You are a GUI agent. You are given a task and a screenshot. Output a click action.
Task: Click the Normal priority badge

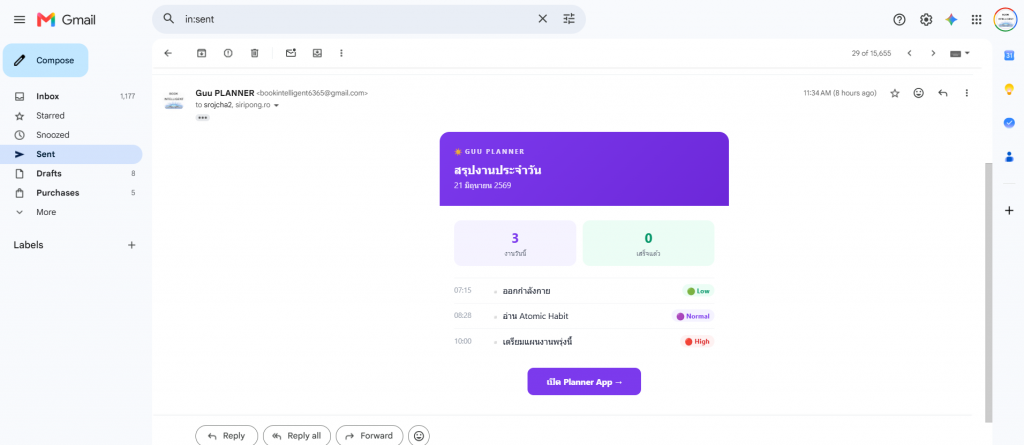(693, 316)
